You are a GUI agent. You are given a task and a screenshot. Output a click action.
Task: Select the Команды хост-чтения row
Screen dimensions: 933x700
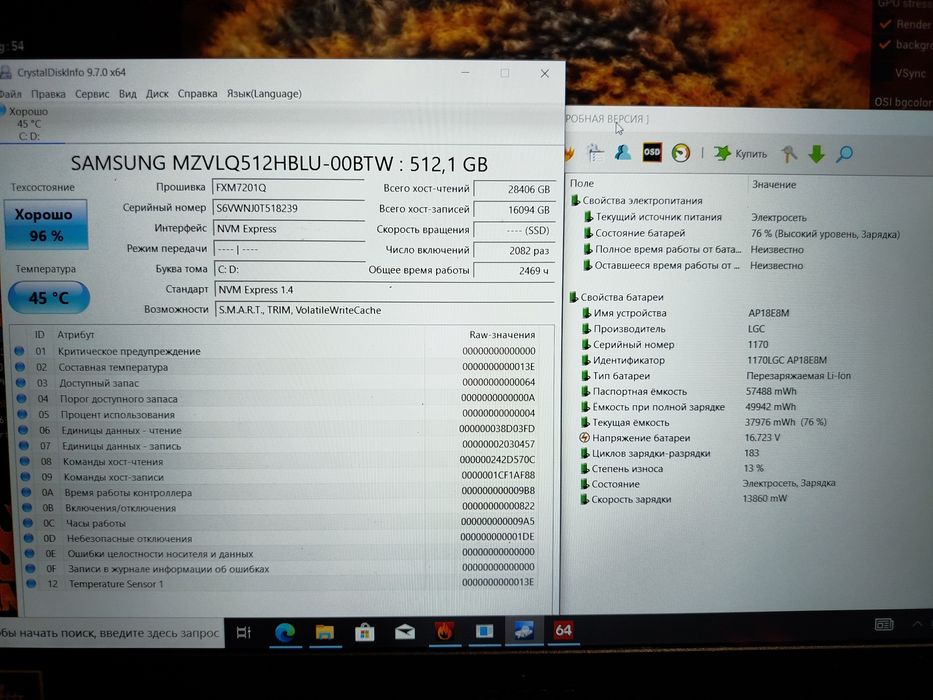pos(277,461)
